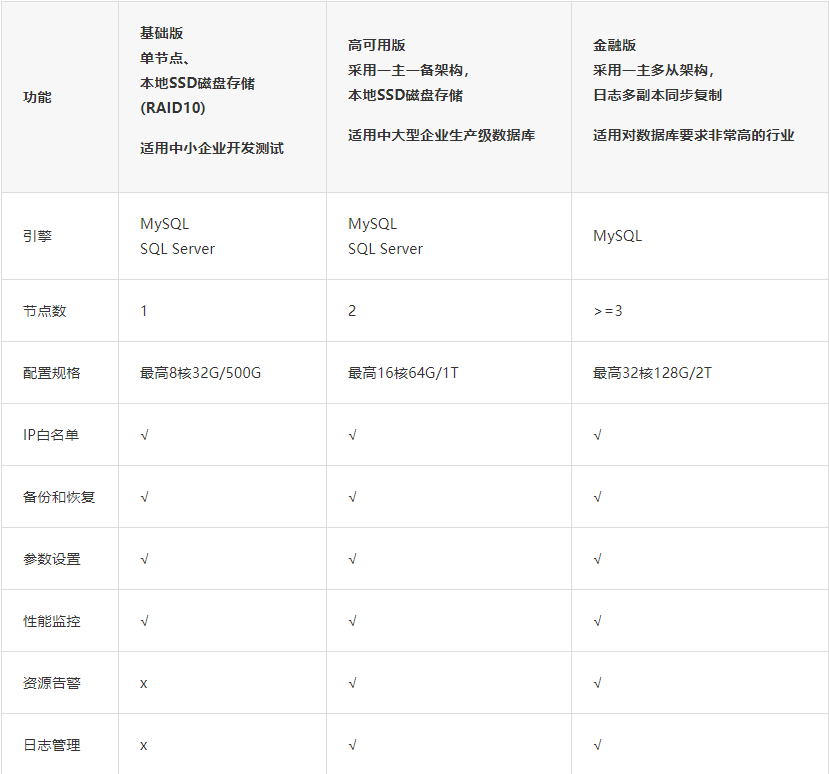The width and height of the screenshot is (829, 774).
Task: Click 适用中小企业开发测试 text in 基础版 header
Action: pos(211,148)
